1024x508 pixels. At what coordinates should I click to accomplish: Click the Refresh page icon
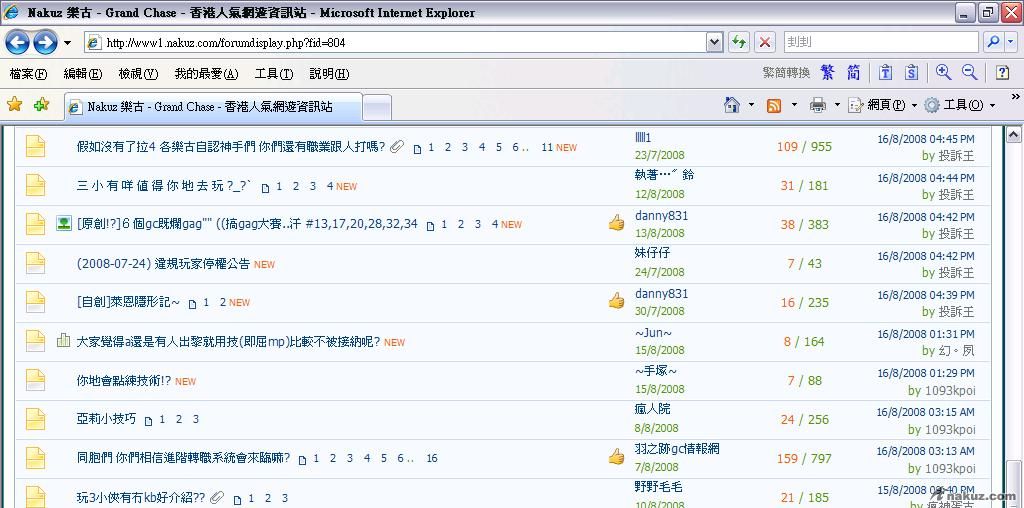pyautogui.click(x=739, y=42)
